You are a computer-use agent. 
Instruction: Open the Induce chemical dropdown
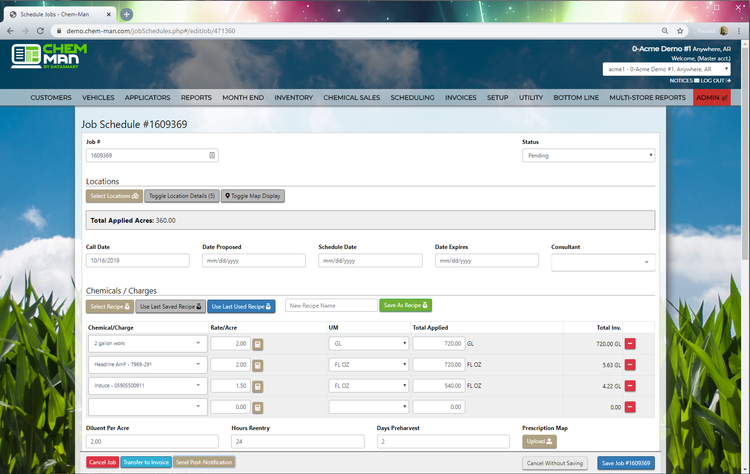148,386
